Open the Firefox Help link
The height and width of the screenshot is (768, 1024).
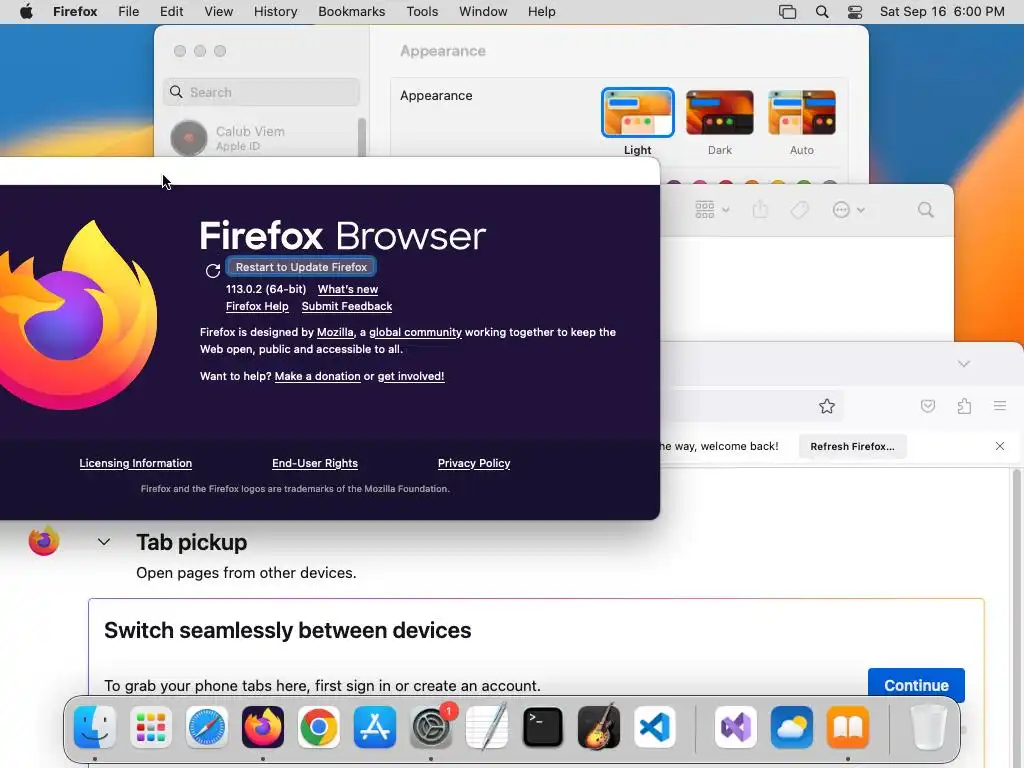tap(257, 306)
